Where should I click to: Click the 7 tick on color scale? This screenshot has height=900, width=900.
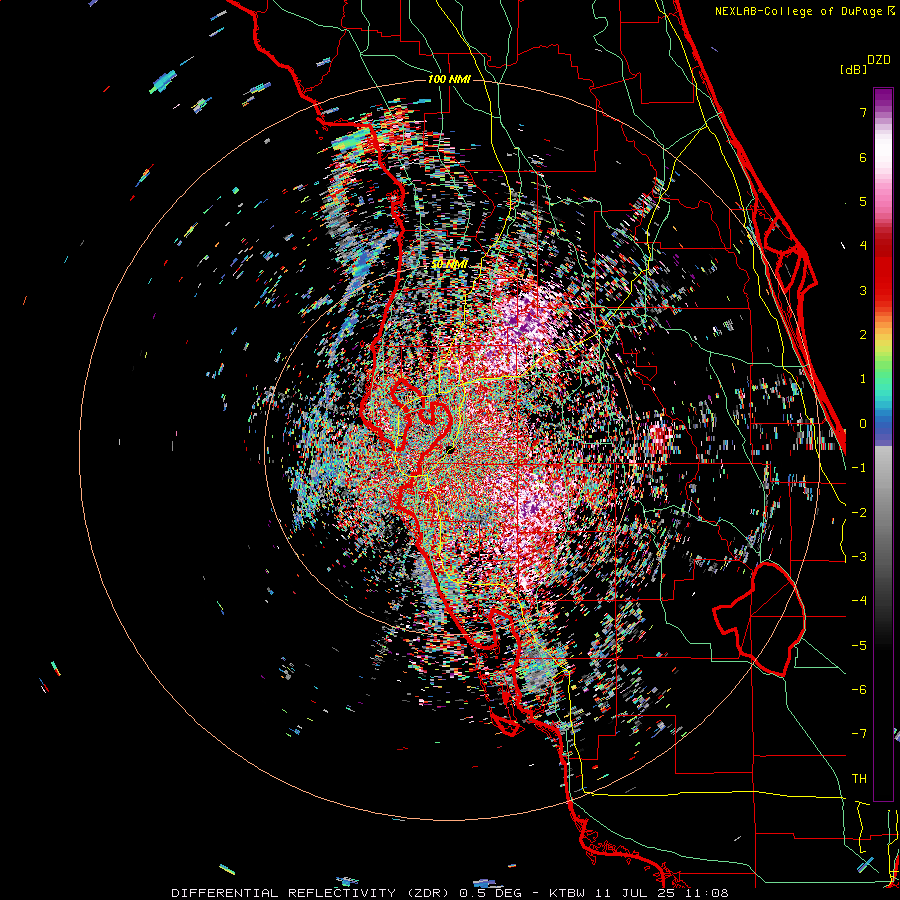(863, 112)
